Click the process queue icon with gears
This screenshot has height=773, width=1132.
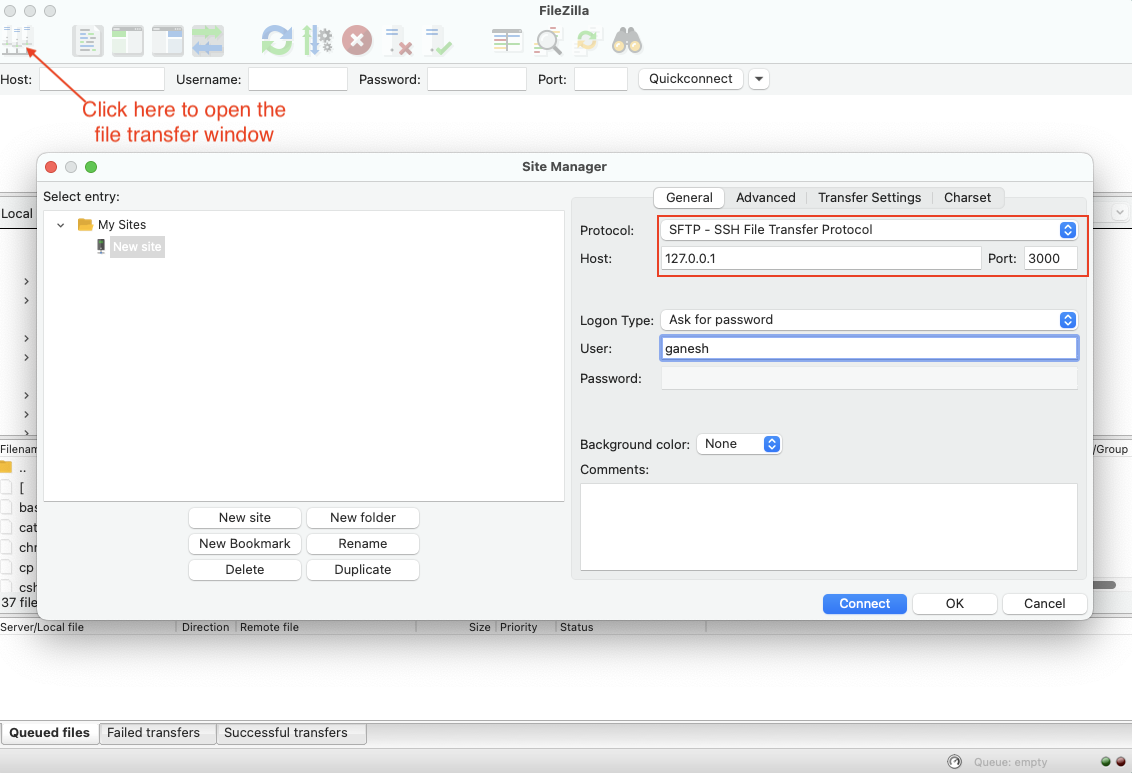click(317, 40)
